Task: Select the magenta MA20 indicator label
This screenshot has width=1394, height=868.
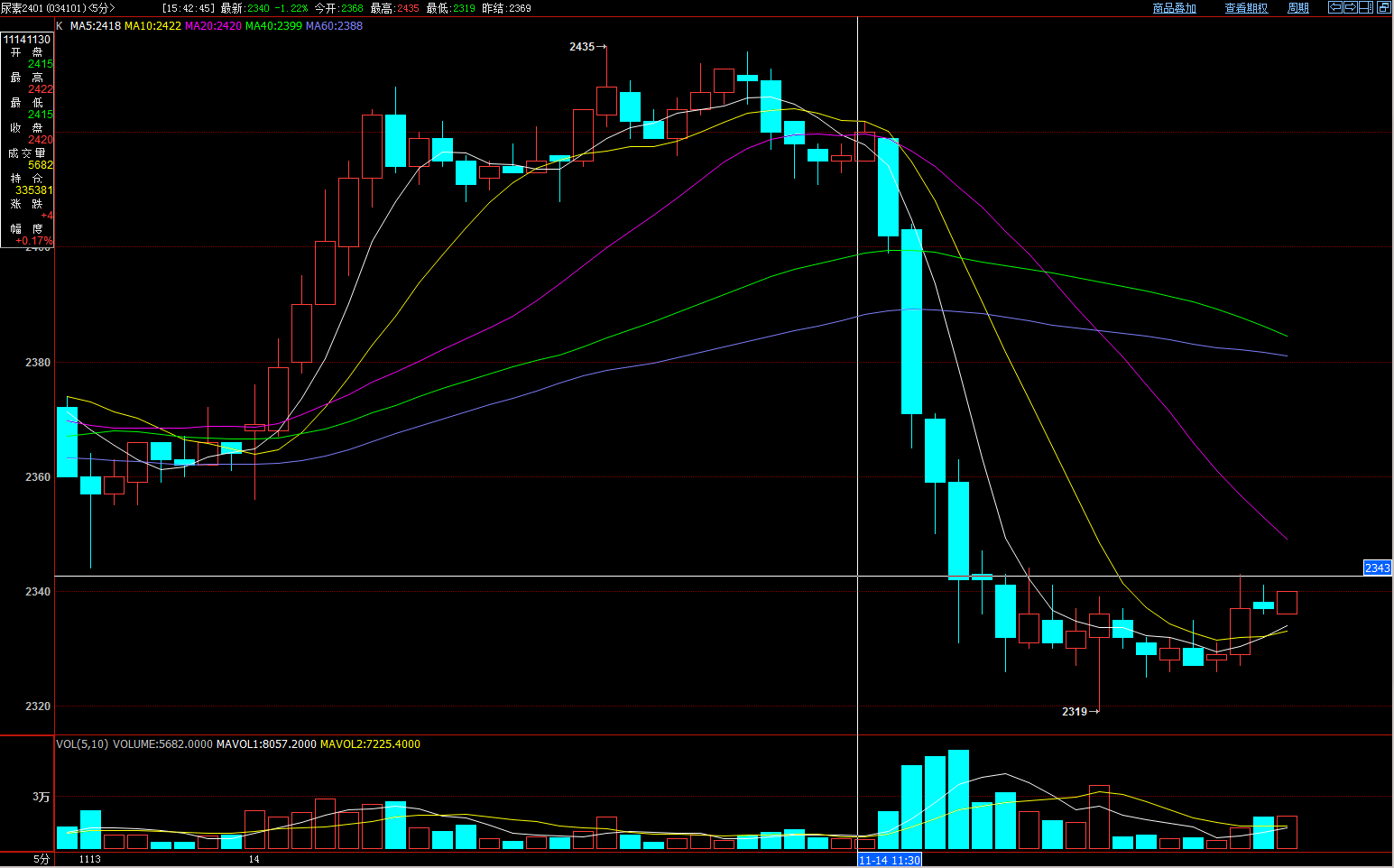Action: click(213, 26)
